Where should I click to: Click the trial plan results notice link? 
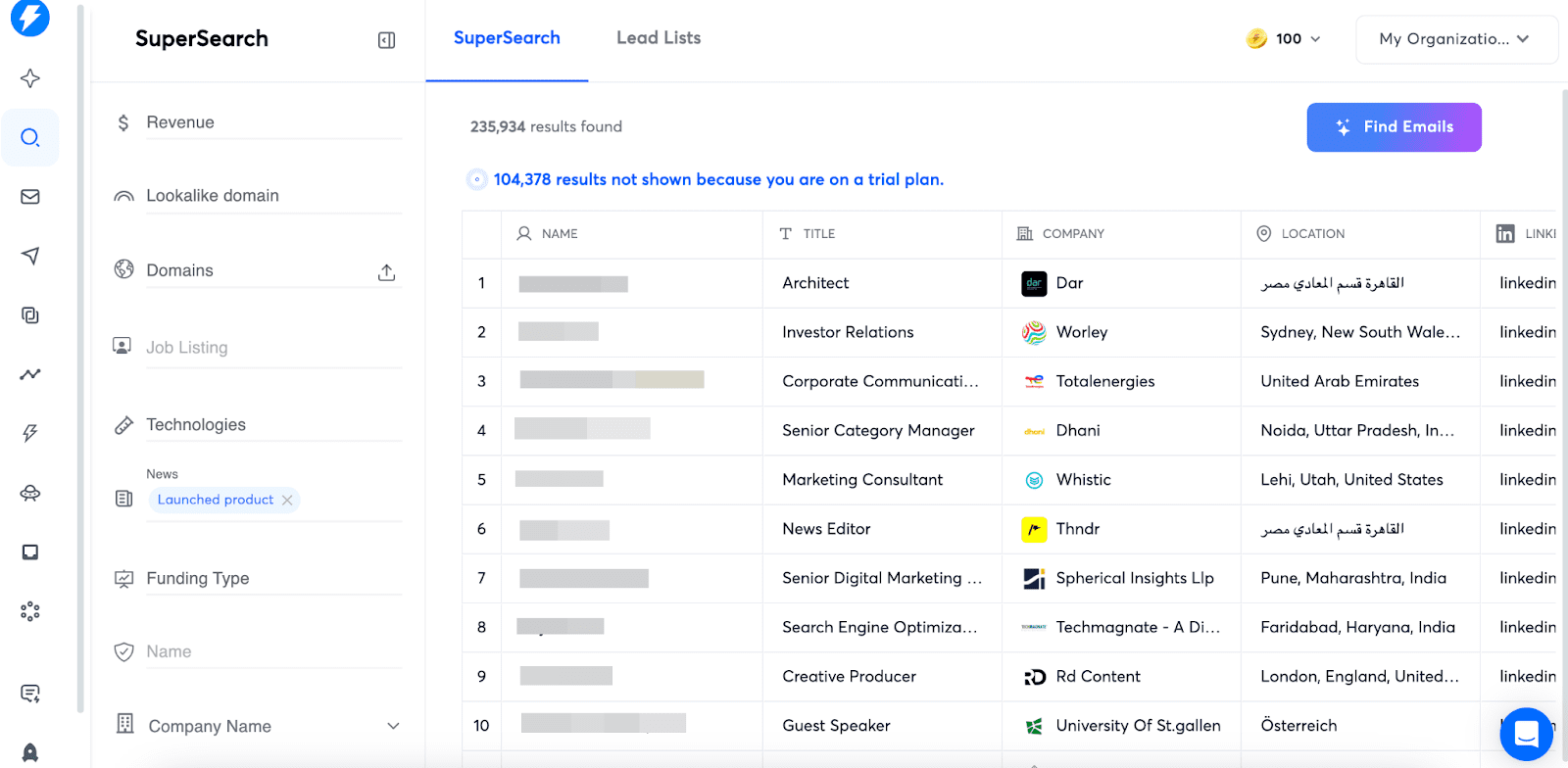(x=718, y=179)
